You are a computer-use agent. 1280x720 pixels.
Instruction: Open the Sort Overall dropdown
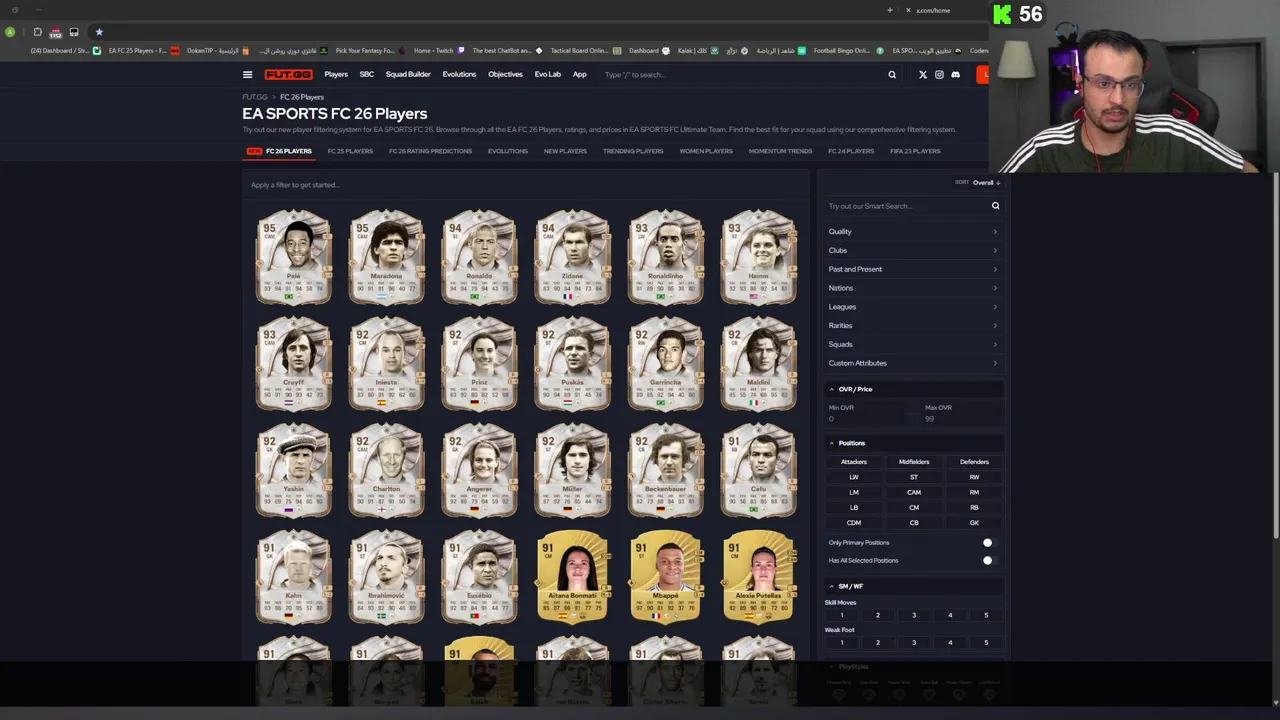coord(986,183)
